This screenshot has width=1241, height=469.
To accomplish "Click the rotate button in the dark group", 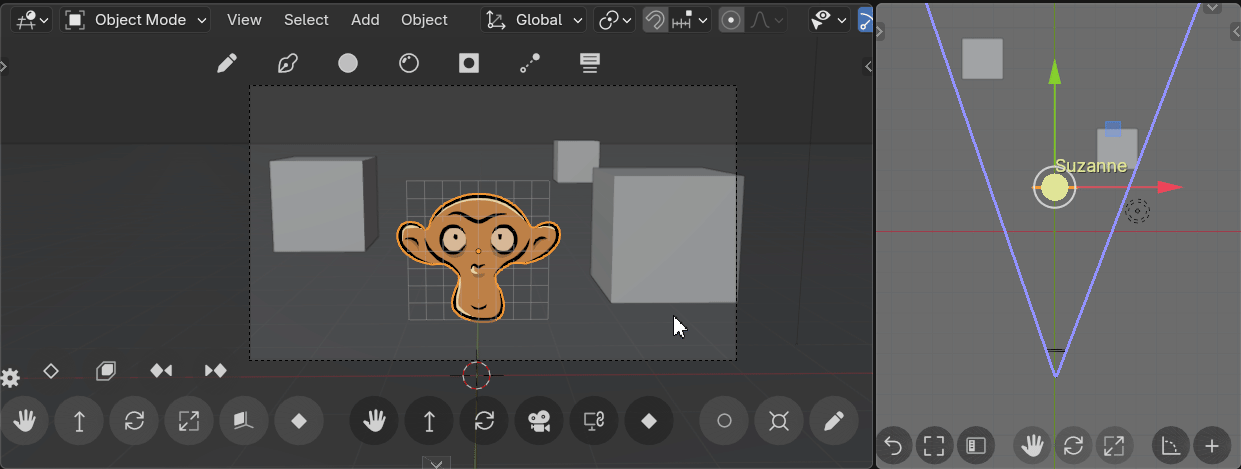I will click(484, 421).
